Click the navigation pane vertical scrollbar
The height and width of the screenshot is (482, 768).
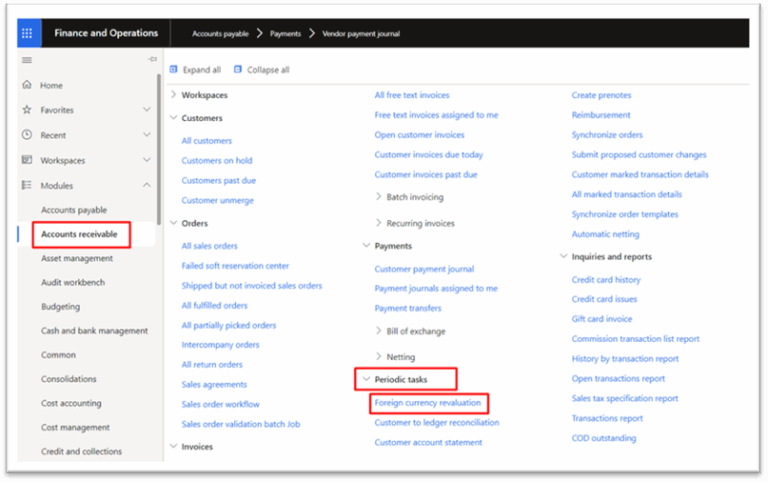click(159, 149)
